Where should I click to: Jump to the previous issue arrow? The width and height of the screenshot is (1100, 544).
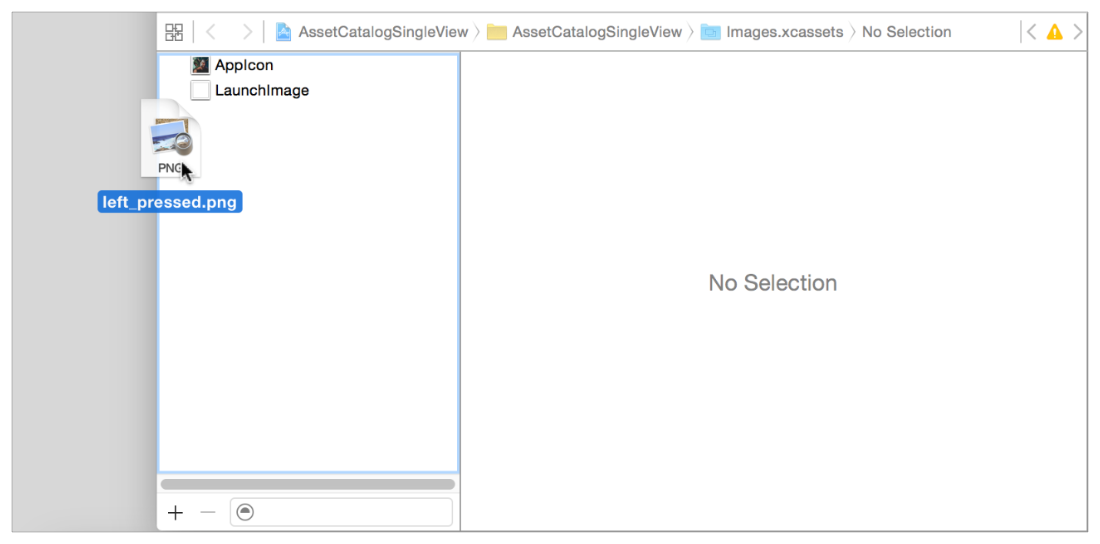coord(1031,32)
